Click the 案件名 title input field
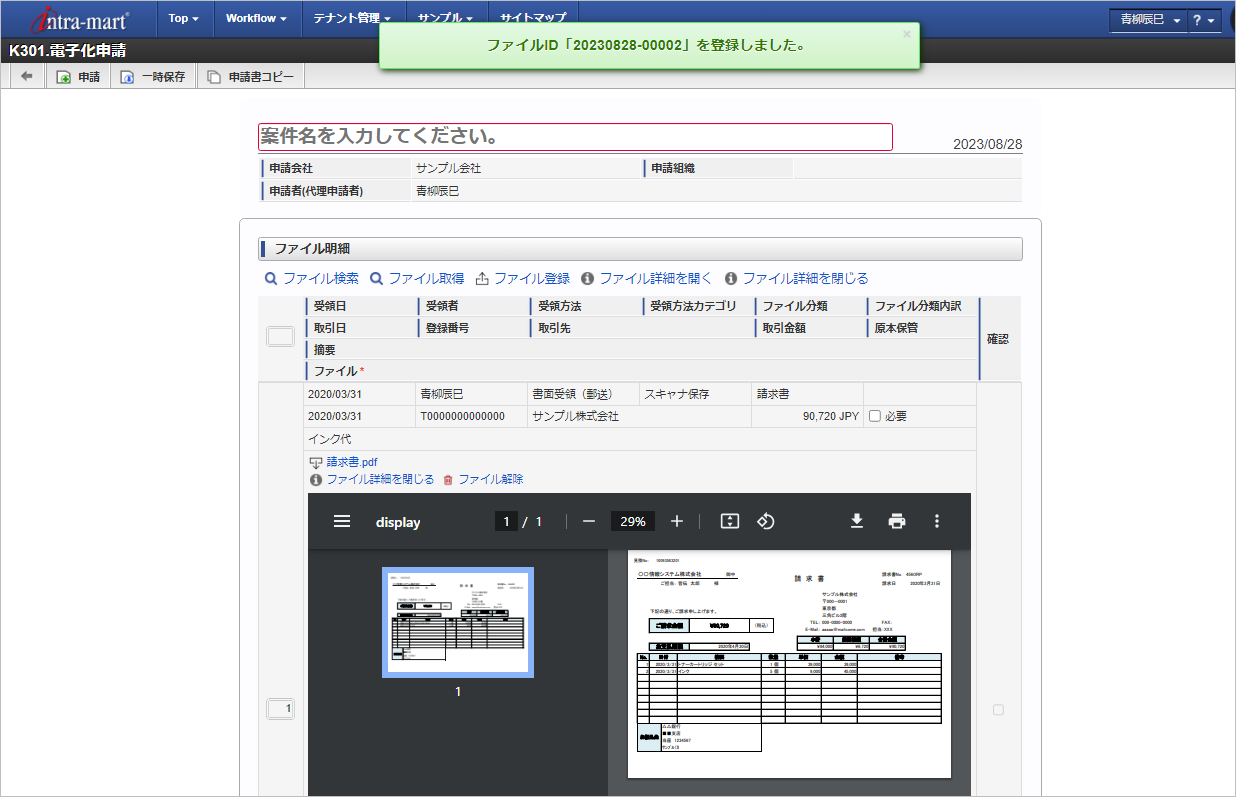Screen dimensions: 1236x797 pos(575,137)
